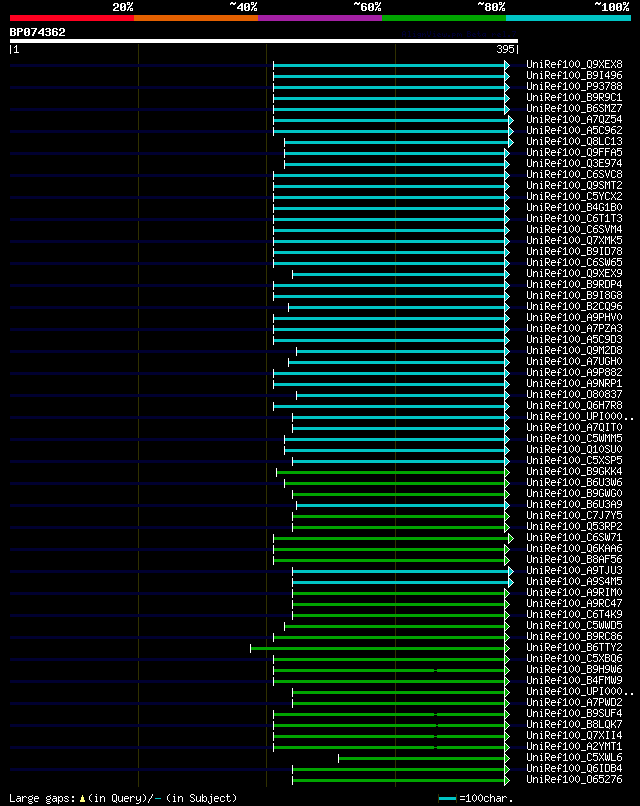Select the UniRef100_C5WMM5 label
This screenshot has height=806, width=640.
[574, 439]
